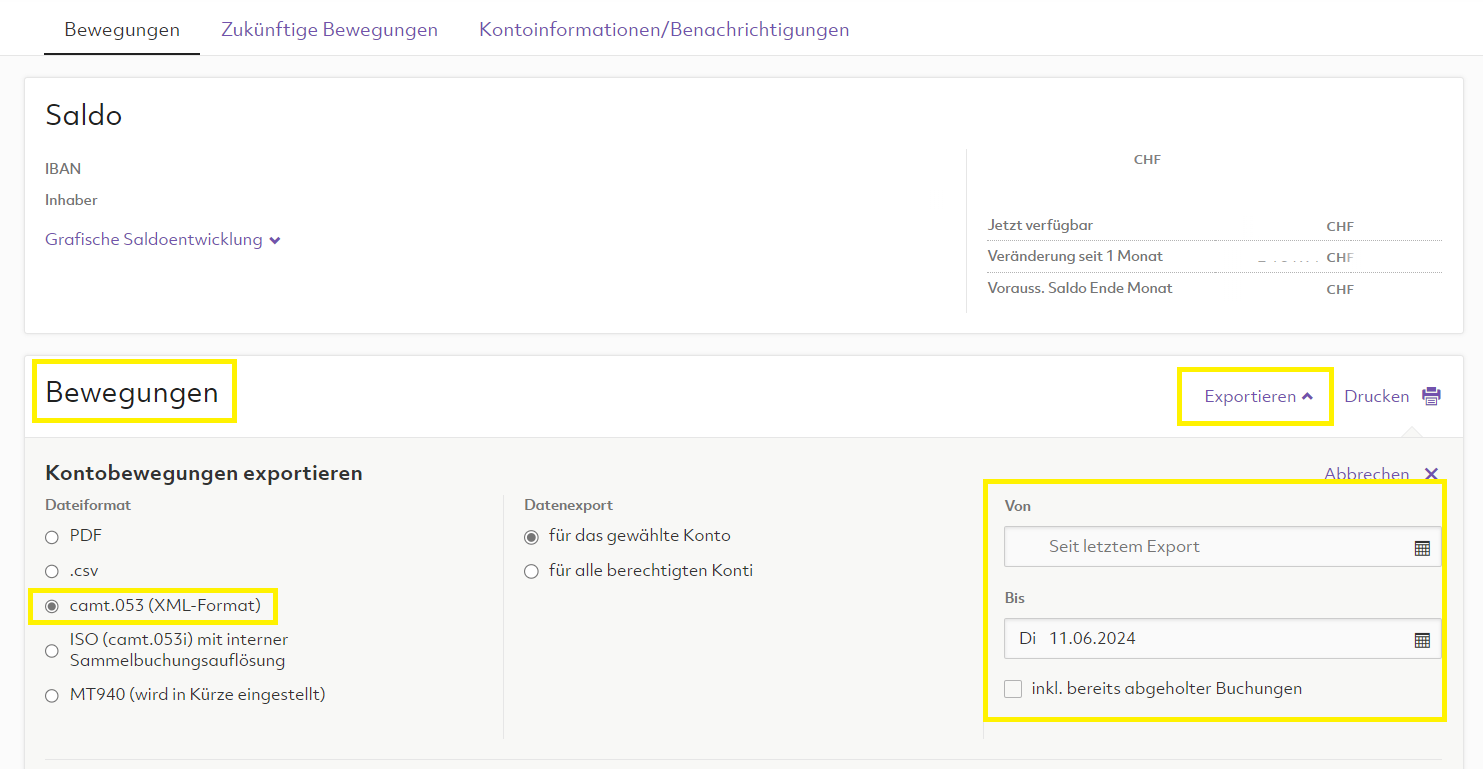Select camt.053 (XML-Format) option
This screenshot has height=769, width=1483.
click(52, 606)
